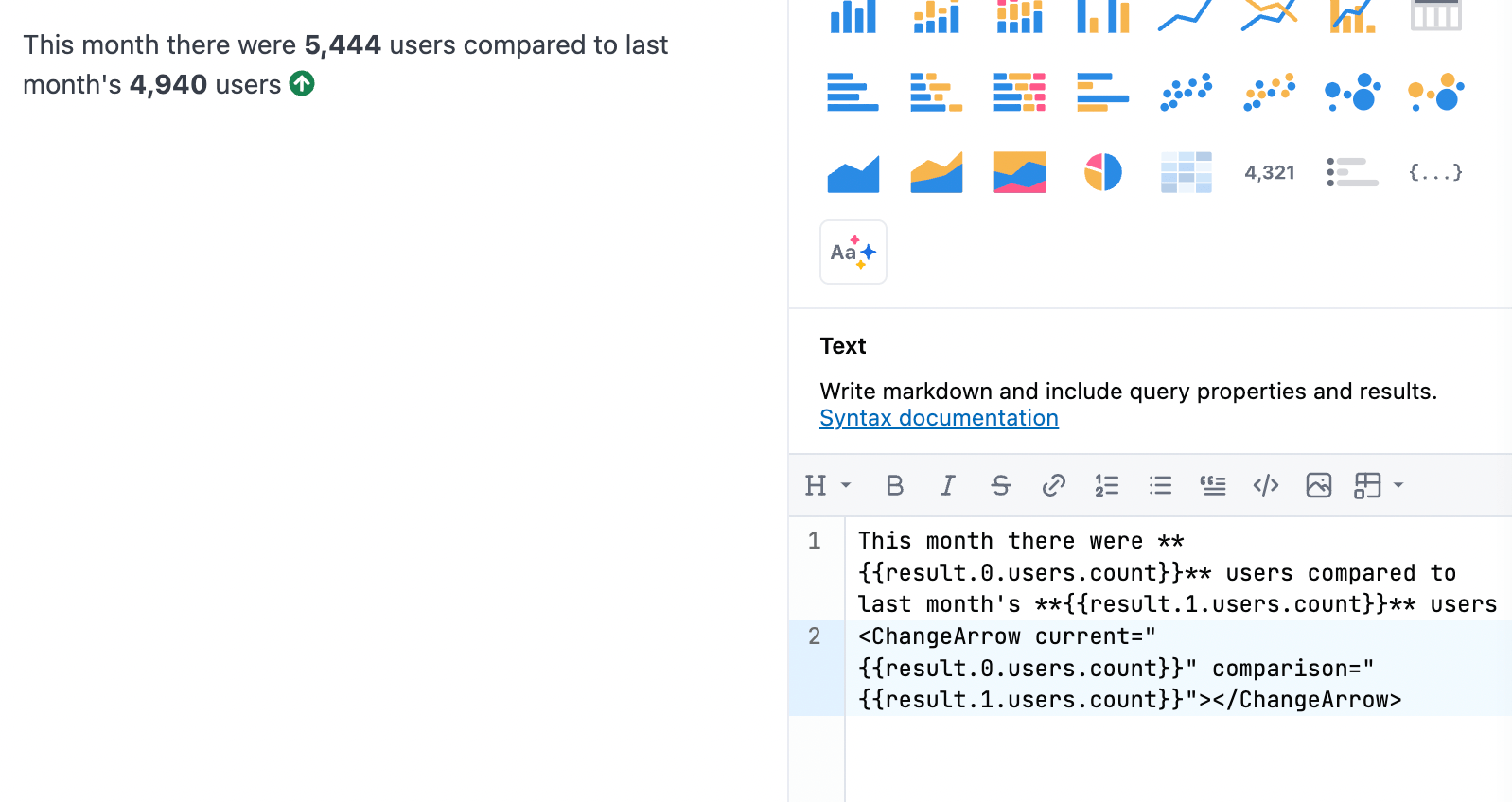Open the heading style dropdown
This screenshot has height=802, width=1512.
tap(828, 485)
